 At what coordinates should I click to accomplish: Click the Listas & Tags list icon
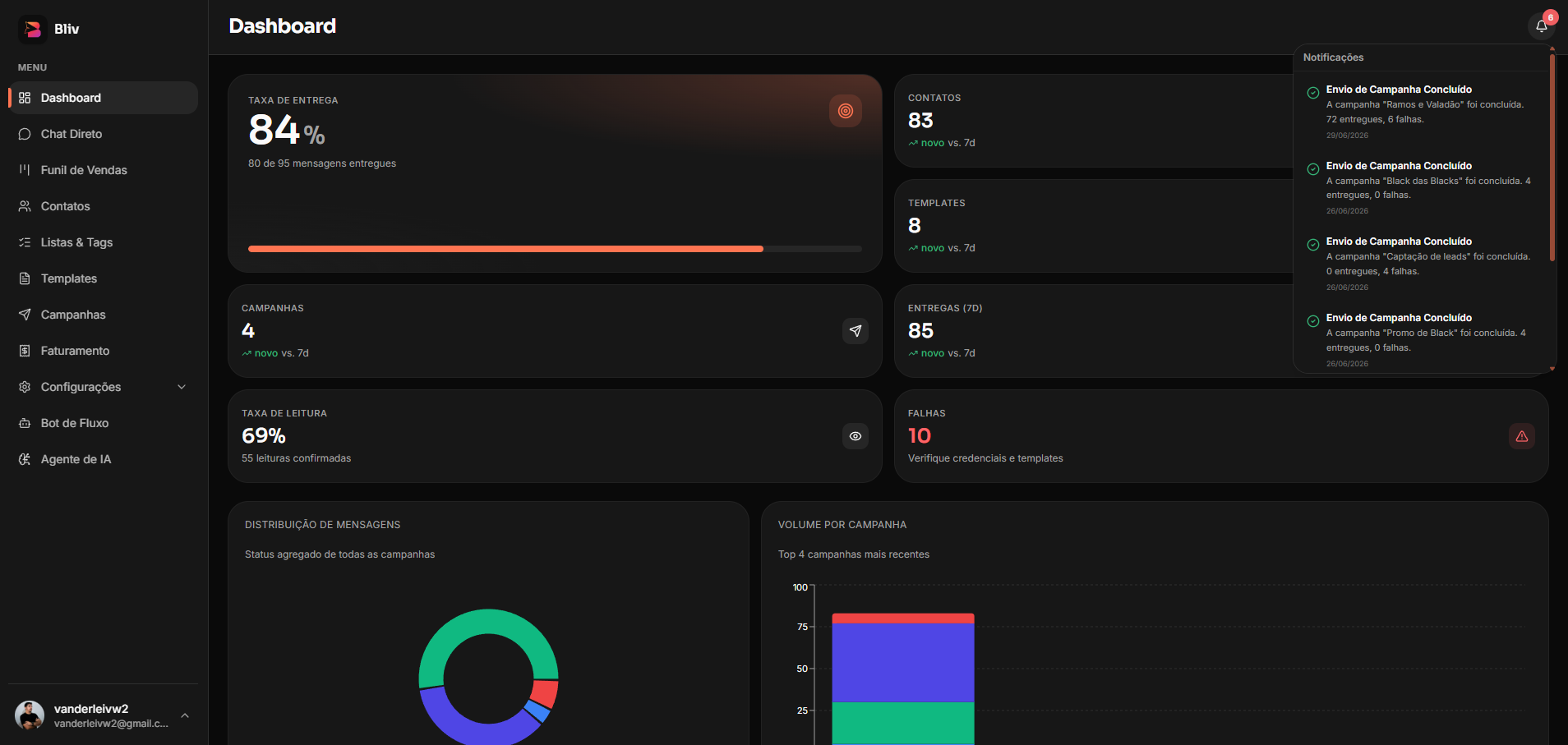pos(25,242)
